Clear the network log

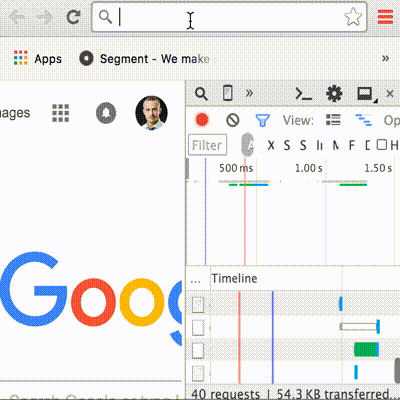coord(233,120)
